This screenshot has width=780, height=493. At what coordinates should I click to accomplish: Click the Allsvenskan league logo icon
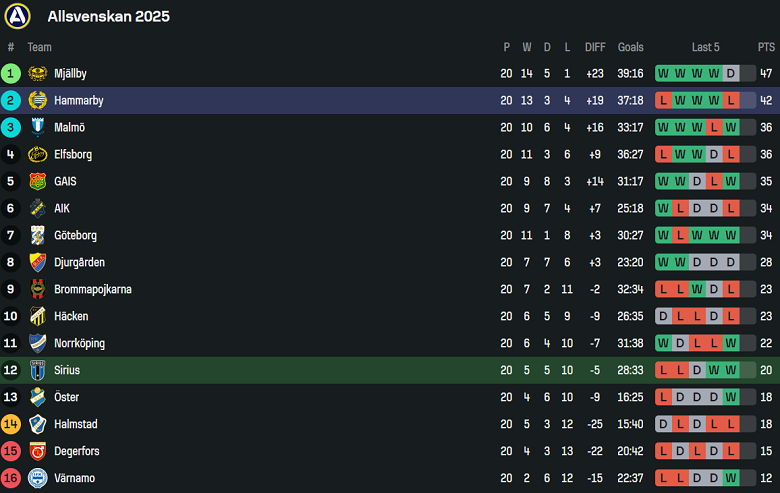(19, 16)
